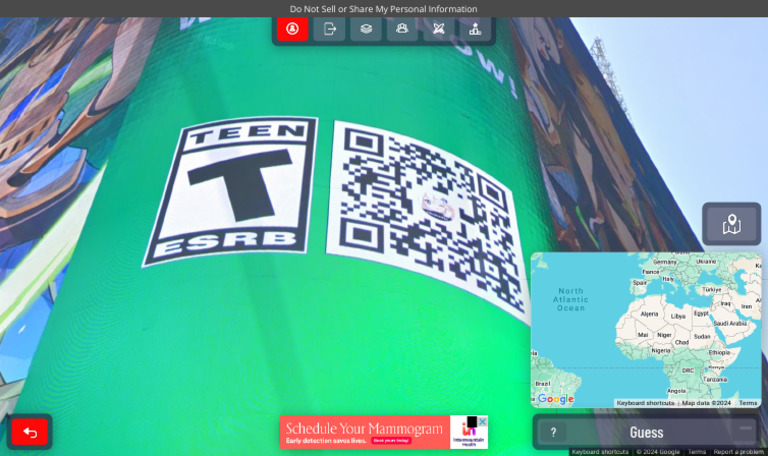Click Libya on the mini map
The height and width of the screenshot is (456, 768).
click(x=678, y=316)
